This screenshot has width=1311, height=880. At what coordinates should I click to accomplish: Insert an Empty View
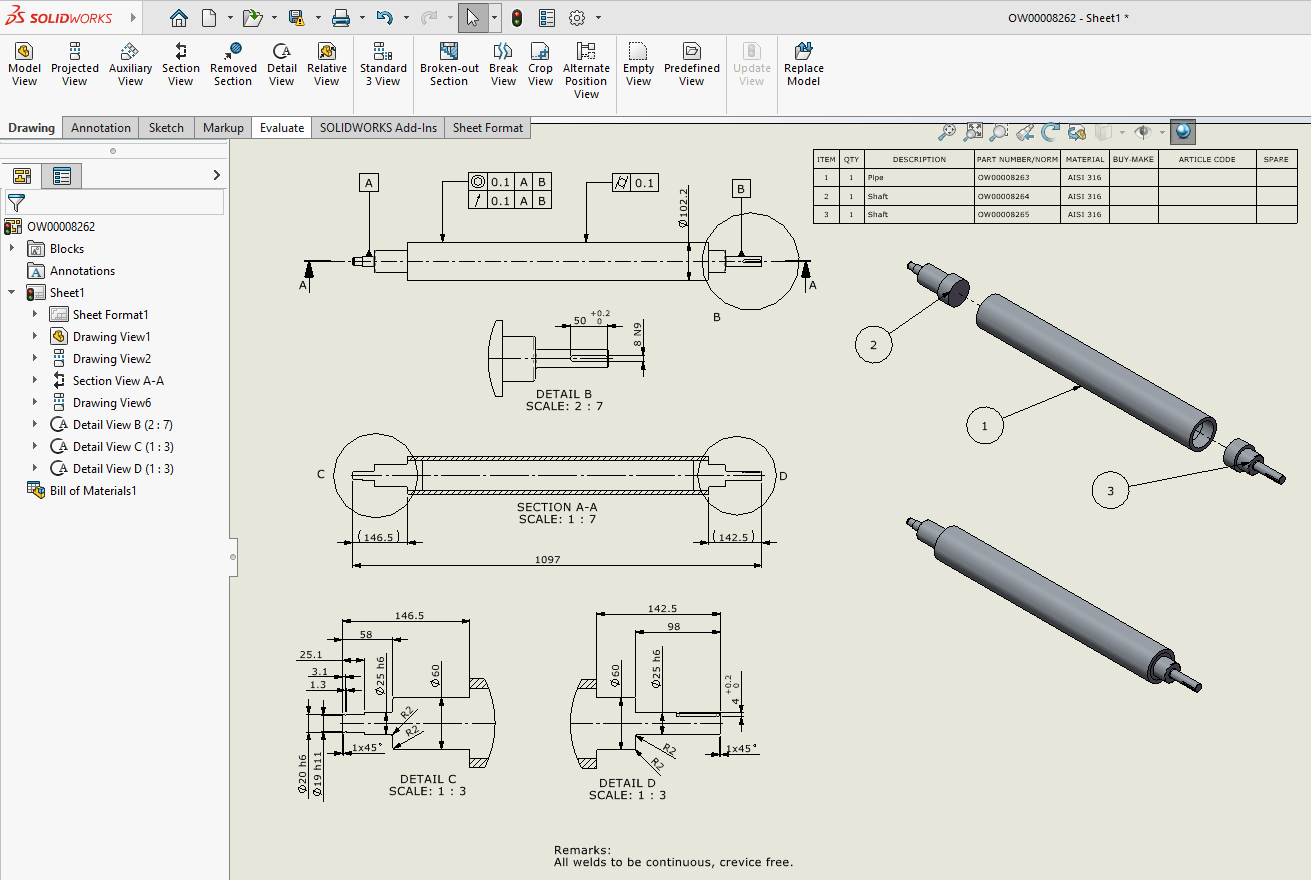click(x=638, y=63)
